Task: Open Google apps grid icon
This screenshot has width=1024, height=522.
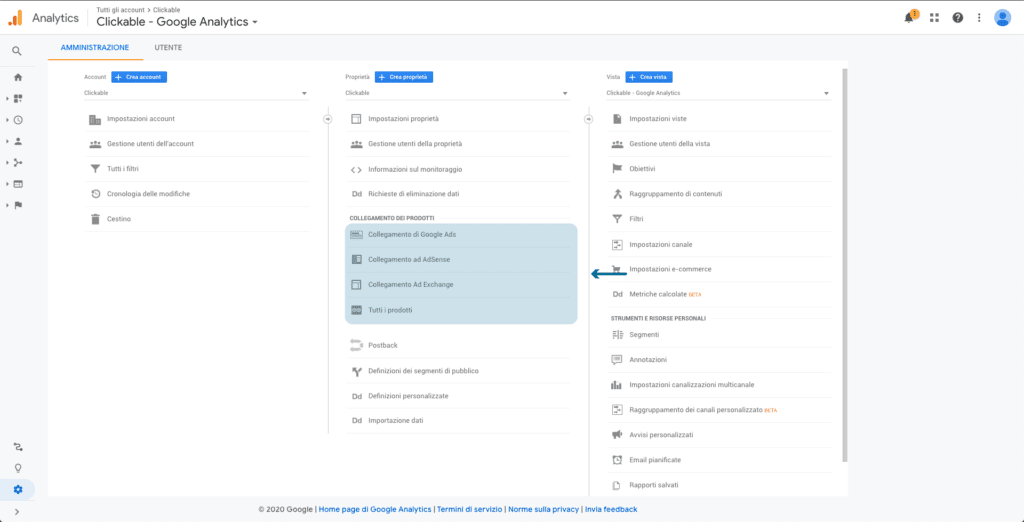Action: point(935,17)
